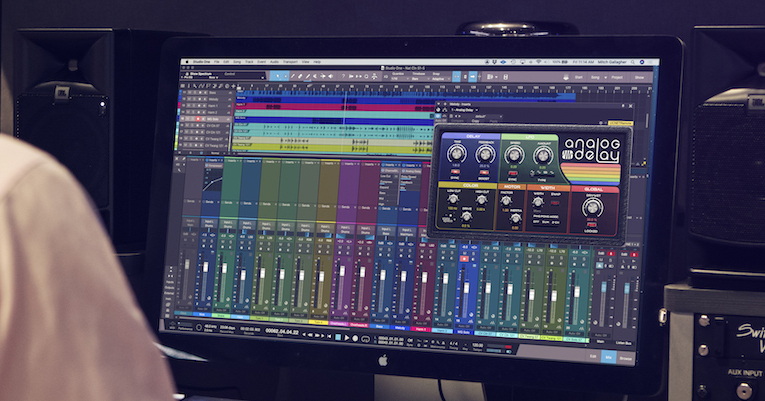Adjust the Color Low Cut knob

(x=453, y=199)
